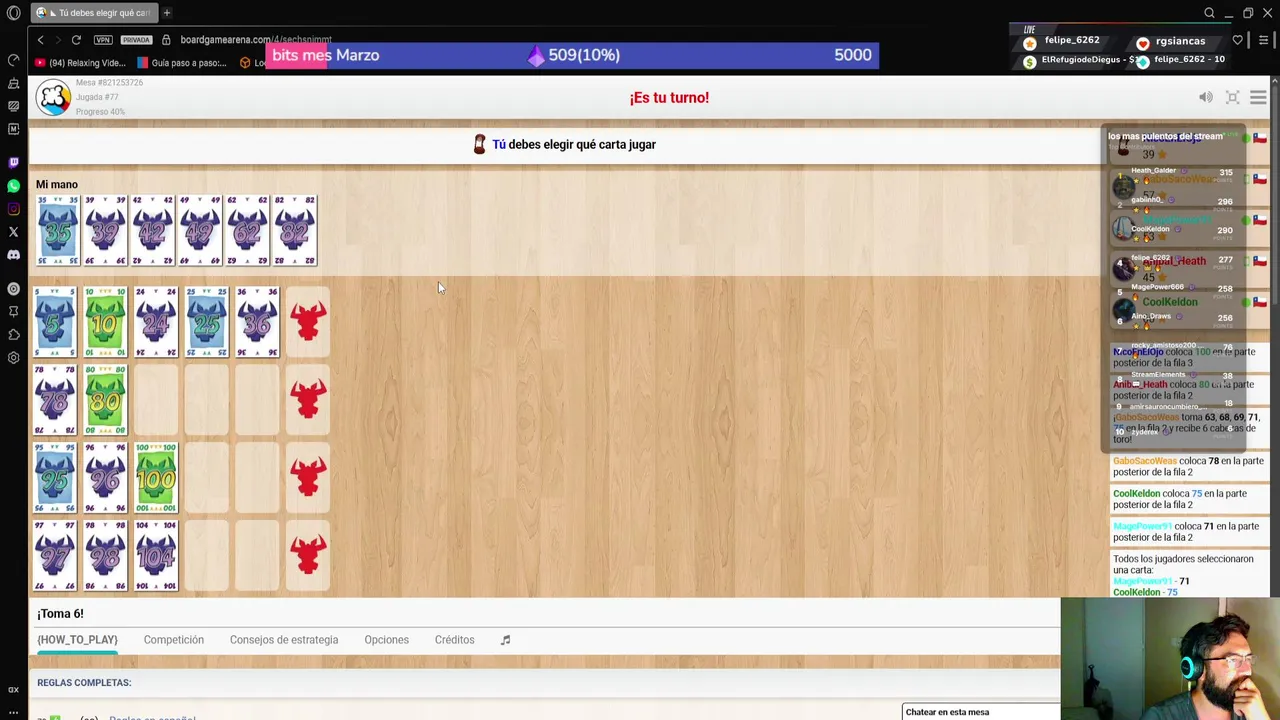Viewport: 1280px width, 720px height.
Task: Open the player icon in sidebar
Action: pyautogui.click(x=13, y=289)
